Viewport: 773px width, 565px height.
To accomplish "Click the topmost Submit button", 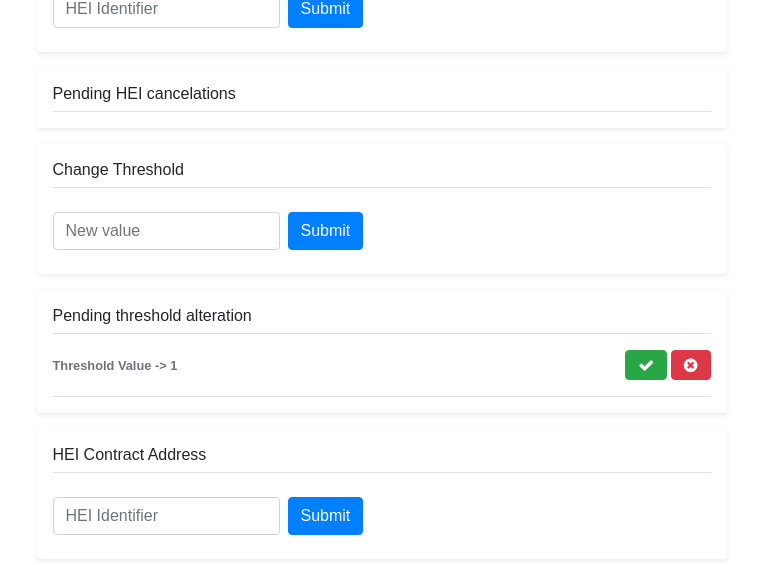I will pyautogui.click(x=325, y=11).
